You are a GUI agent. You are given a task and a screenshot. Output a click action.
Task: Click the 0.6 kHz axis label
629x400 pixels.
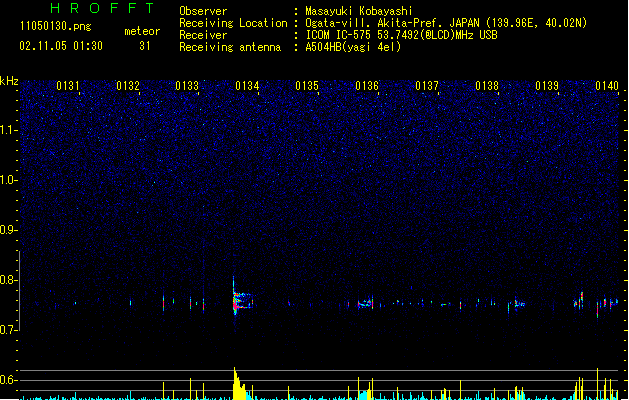pos(9,380)
